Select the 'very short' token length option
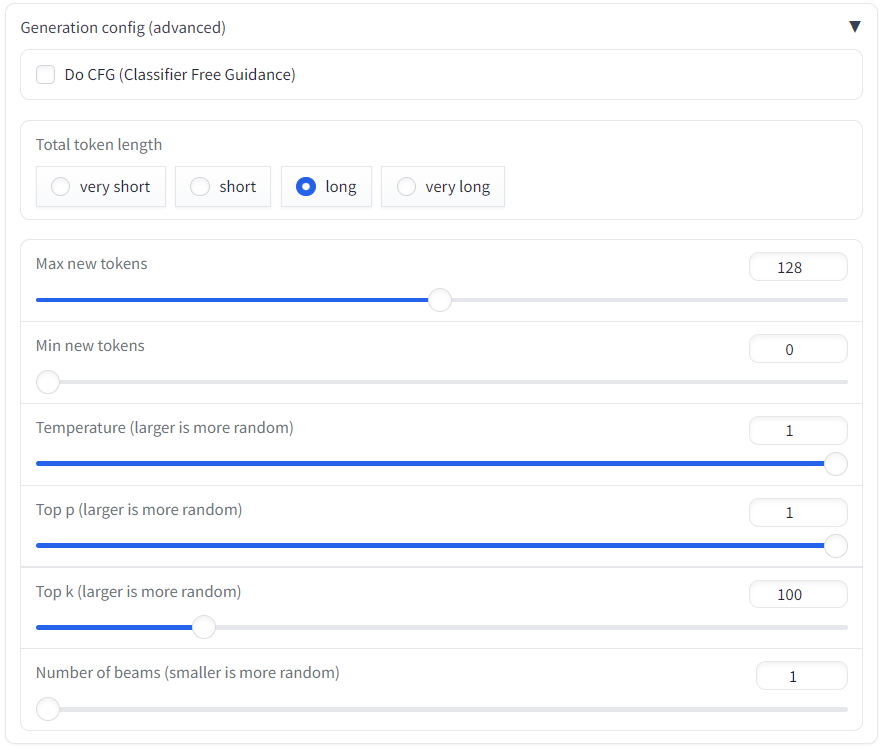Image resolution: width=883 pixels, height=748 pixels. pyautogui.click(x=61, y=187)
